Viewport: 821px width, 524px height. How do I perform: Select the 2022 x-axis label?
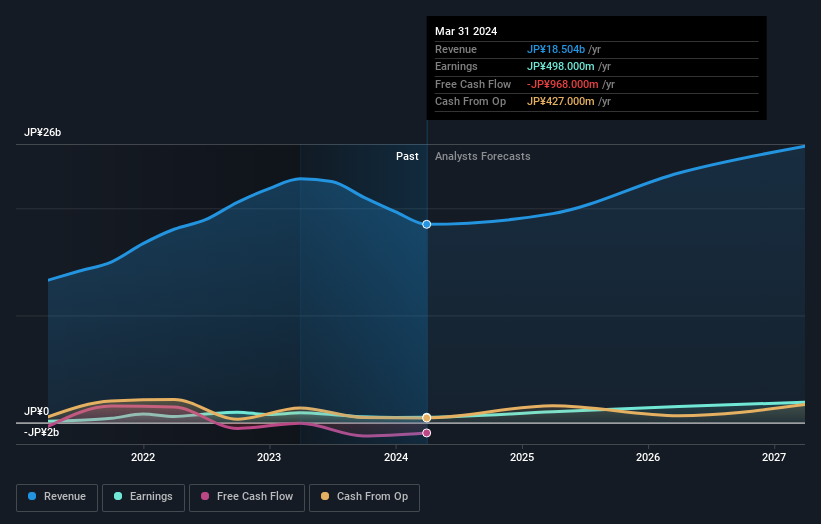point(143,457)
